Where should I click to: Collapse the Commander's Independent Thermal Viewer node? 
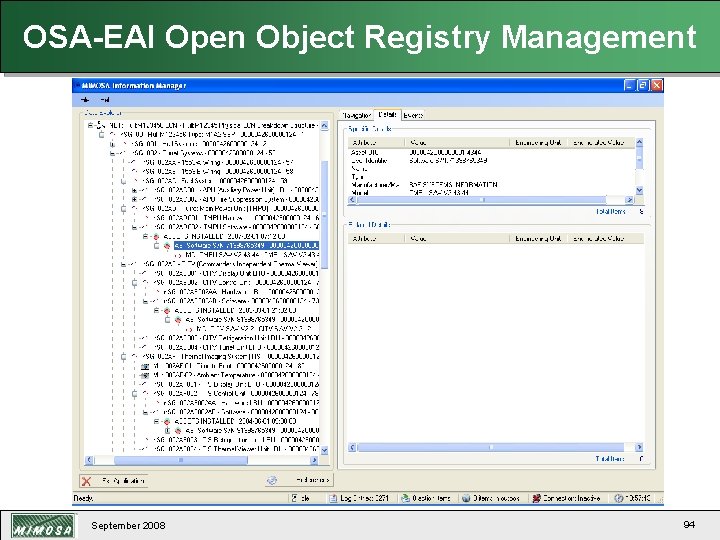pos(124,264)
